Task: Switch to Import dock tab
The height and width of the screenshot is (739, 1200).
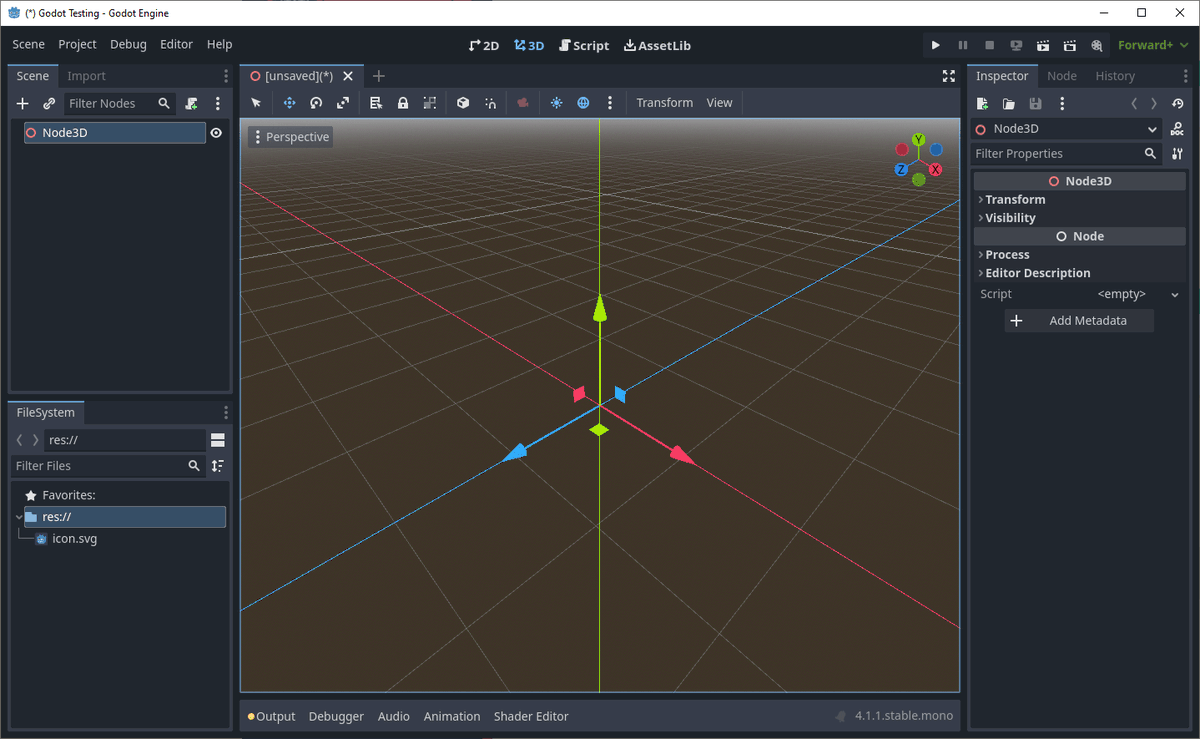Action: click(x=86, y=76)
